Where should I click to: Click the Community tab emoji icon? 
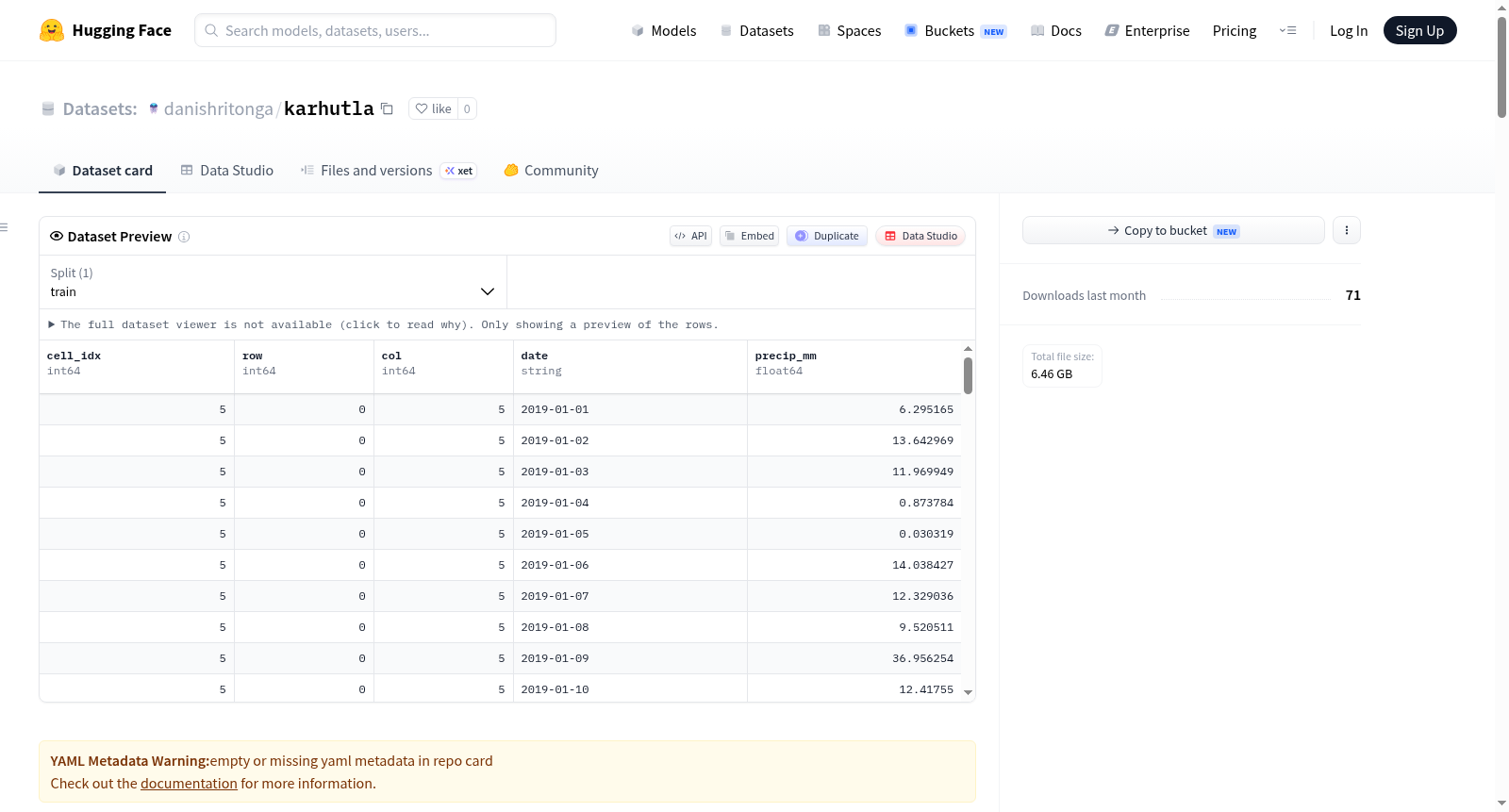(511, 170)
